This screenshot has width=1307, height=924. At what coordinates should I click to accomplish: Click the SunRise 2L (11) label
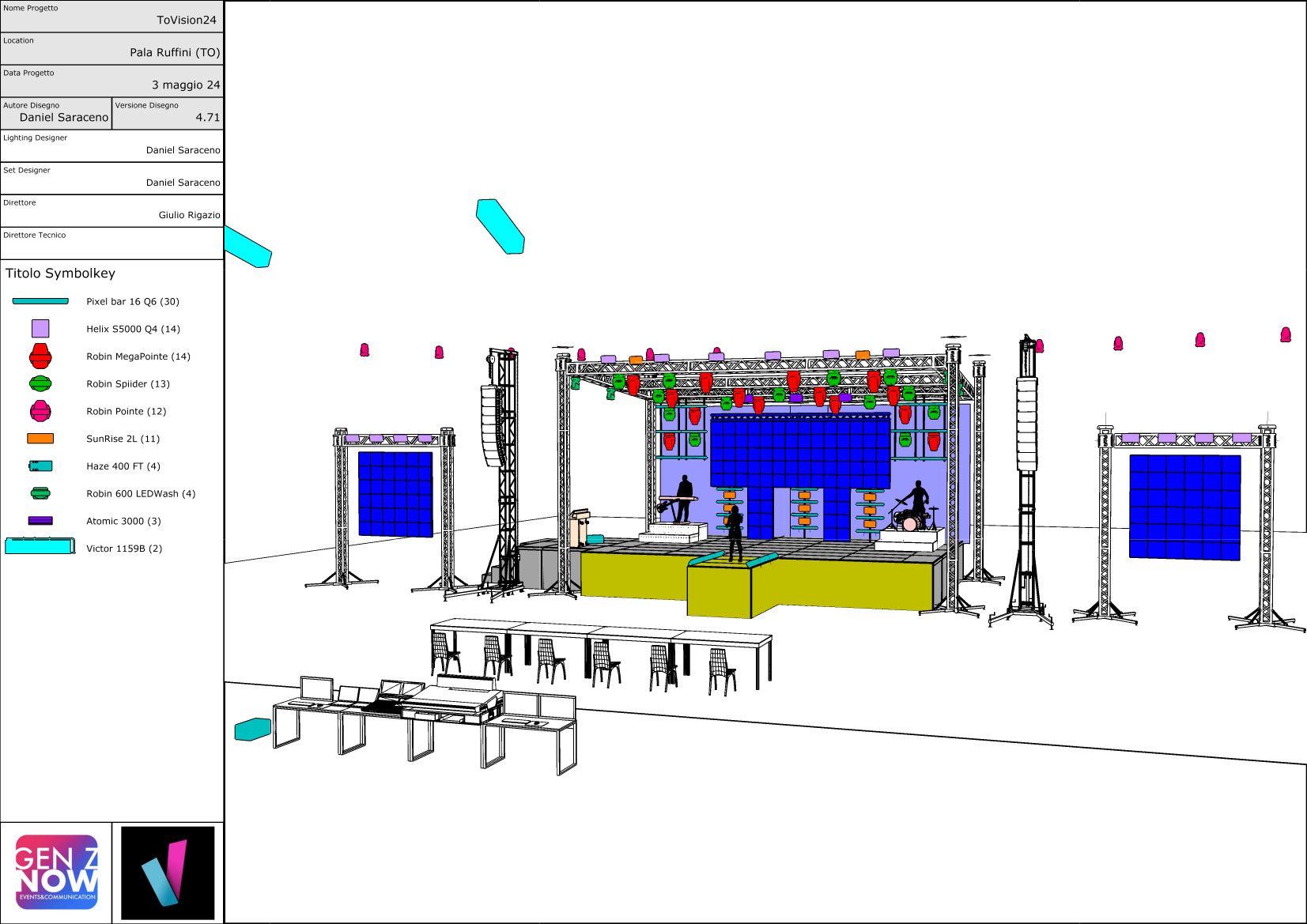pyautogui.click(x=123, y=439)
